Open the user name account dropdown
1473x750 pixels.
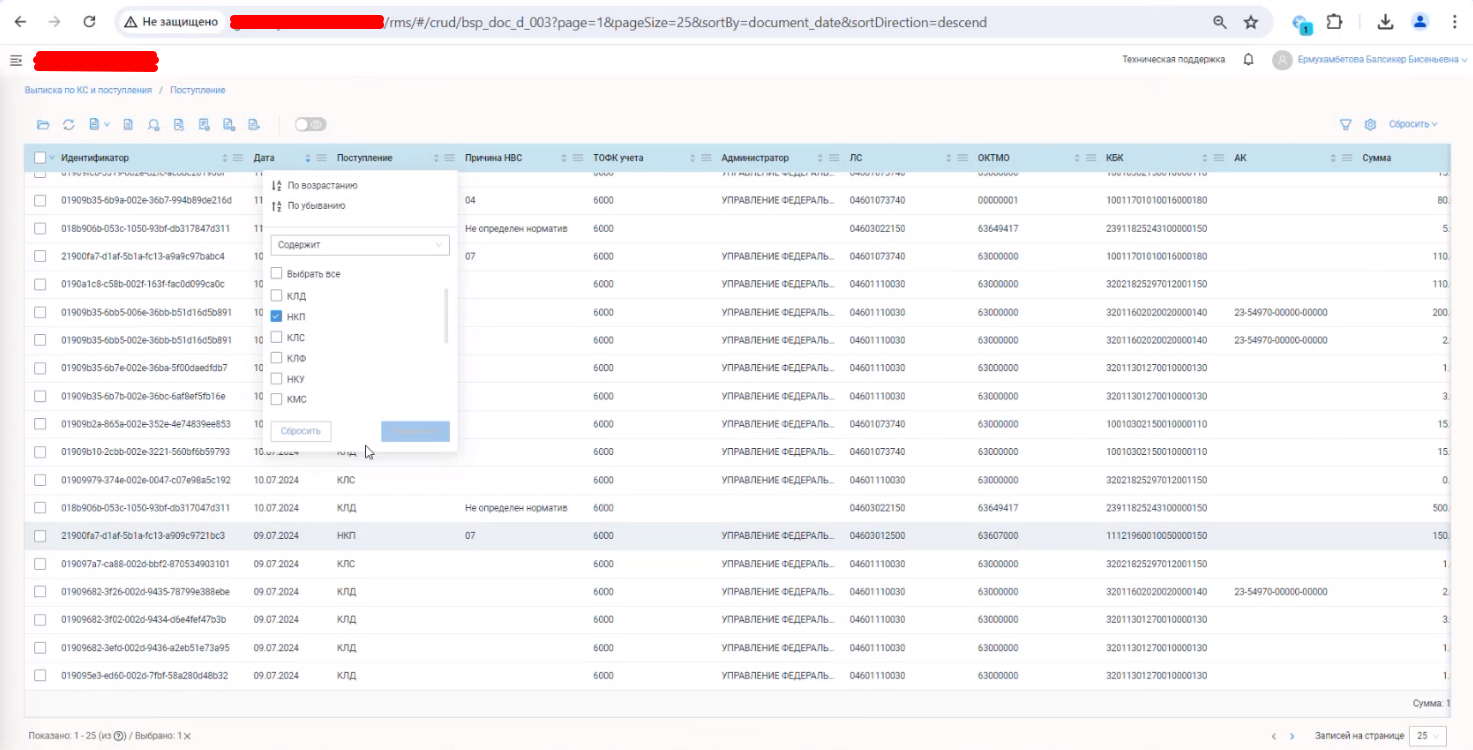[1383, 60]
